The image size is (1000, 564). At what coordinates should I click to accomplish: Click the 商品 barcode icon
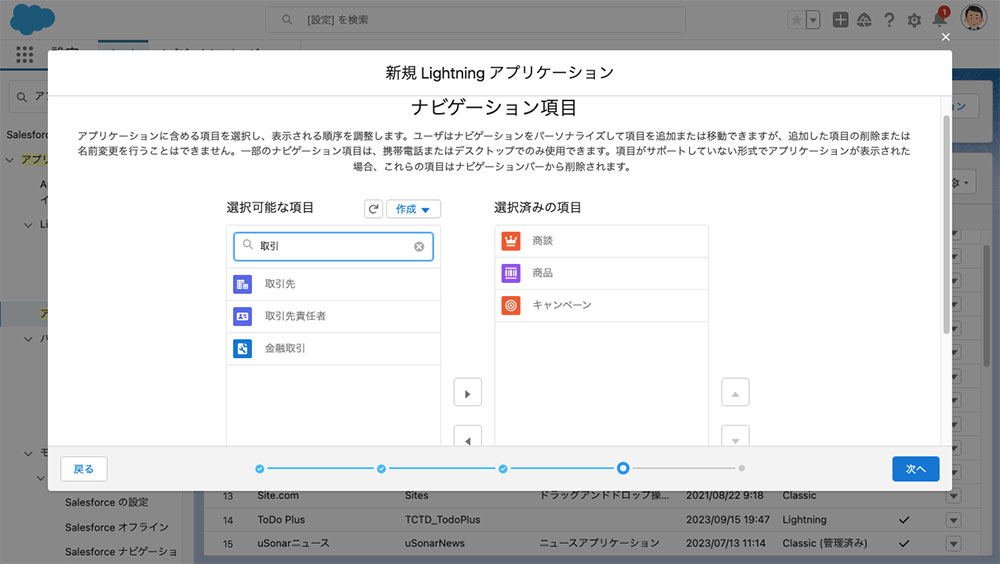point(511,273)
